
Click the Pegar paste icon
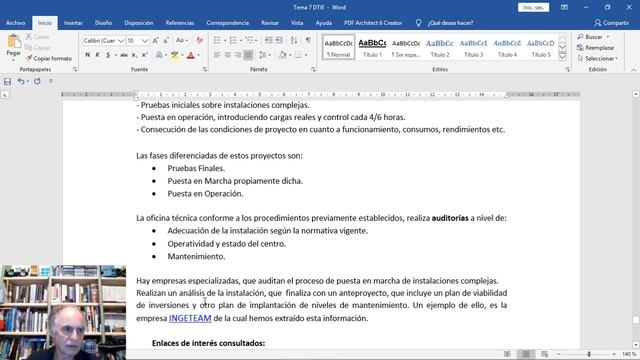[x=13, y=42]
